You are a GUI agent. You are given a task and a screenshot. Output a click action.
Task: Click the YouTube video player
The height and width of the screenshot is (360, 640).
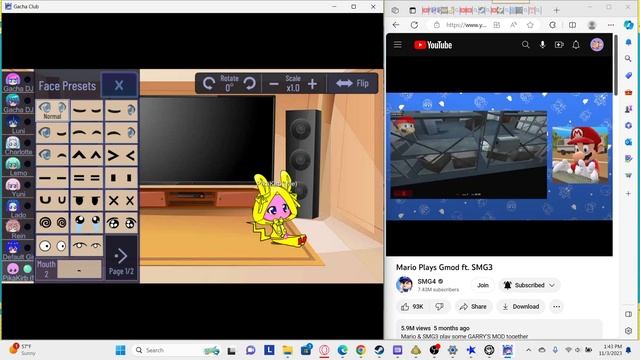(x=499, y=156)
